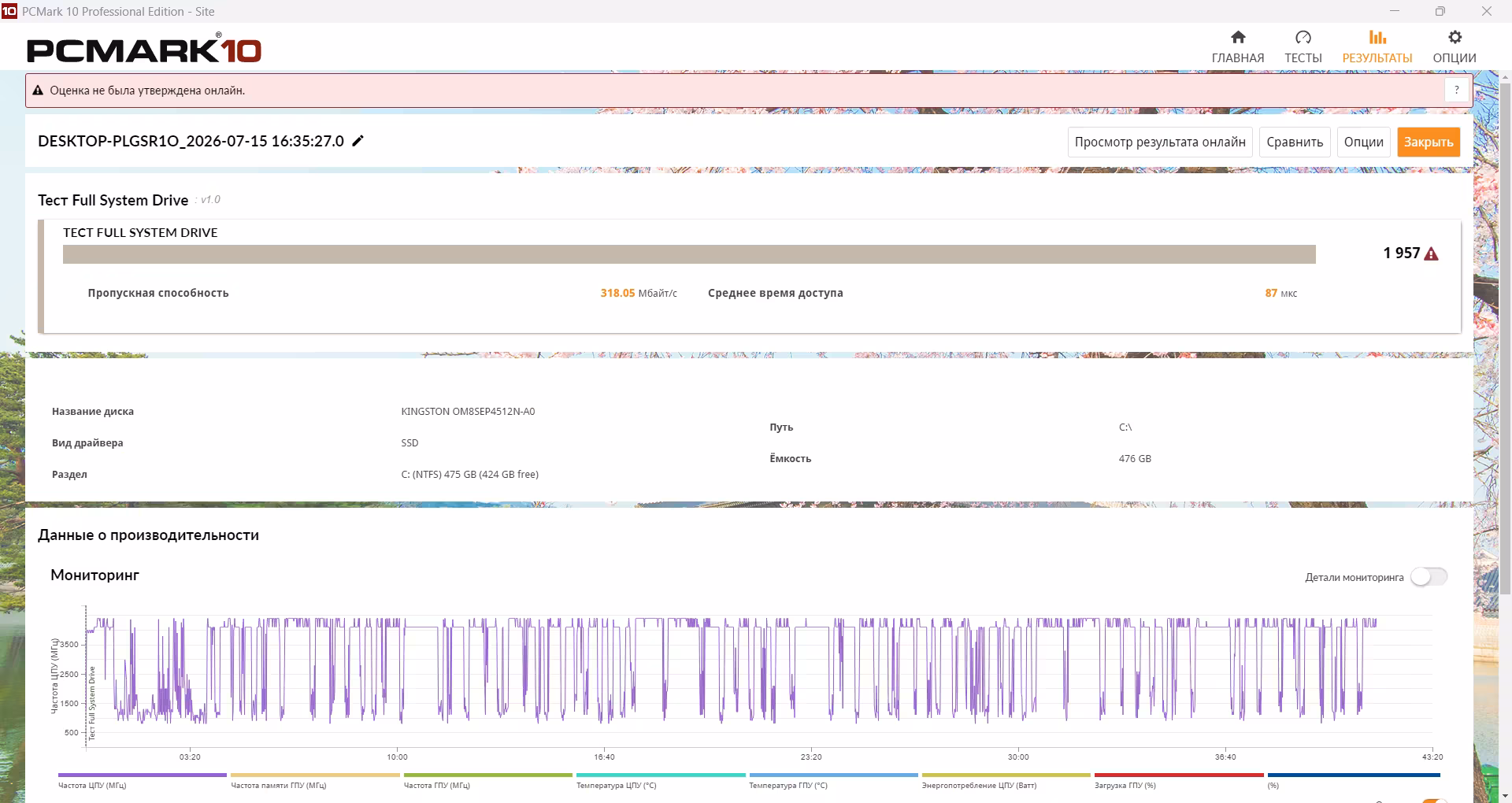Click the C: (NTFS) 475 GB (424 GB free) value
Viewport: 1512px width, 803px height.
470,475
